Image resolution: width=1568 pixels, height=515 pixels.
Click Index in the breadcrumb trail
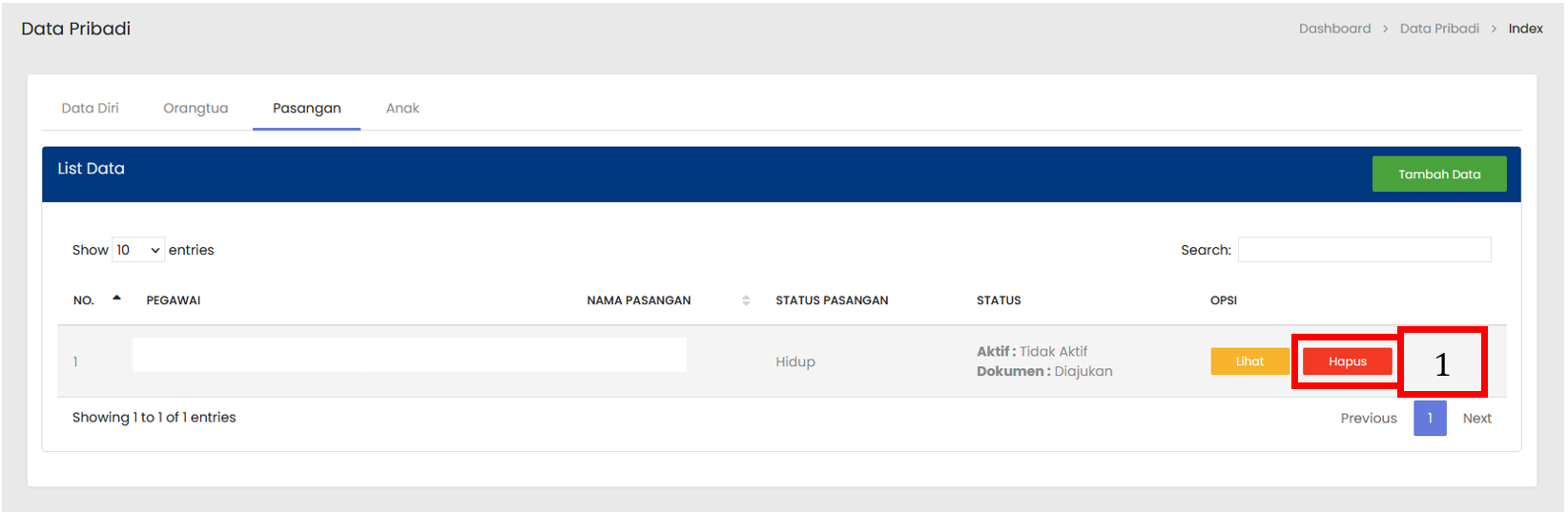tap(1525, 29)
